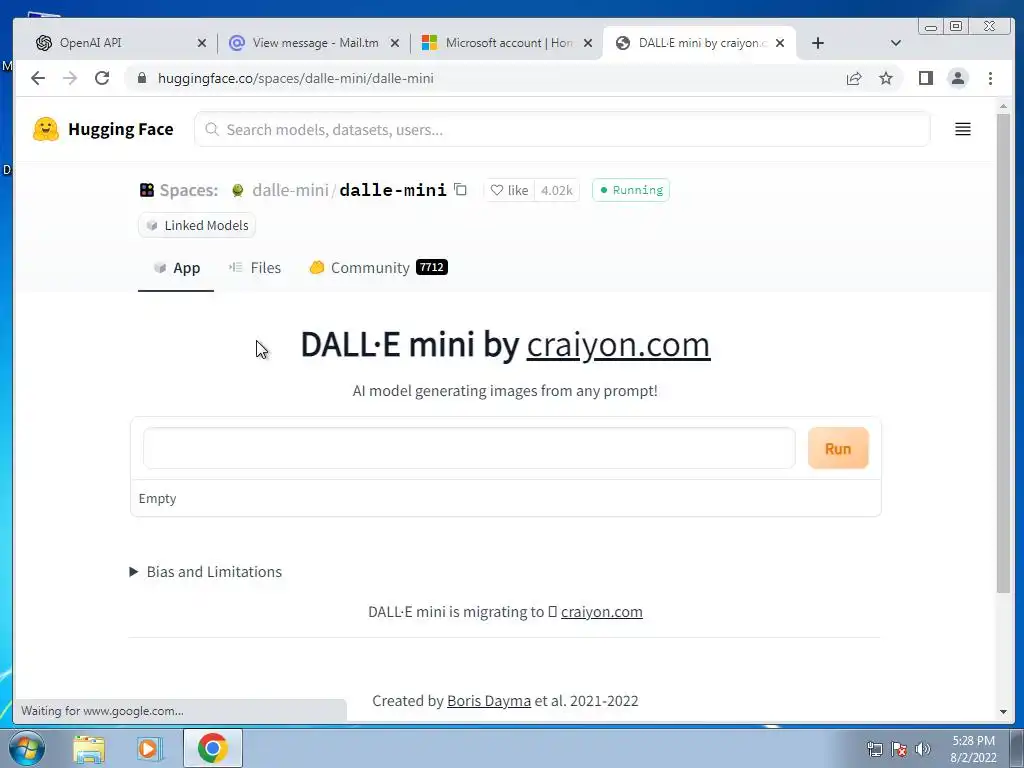This screenshot has height=768, width=1024.
Task: Click the Chrome taskbar icon
Action: (x=213, y=748)
